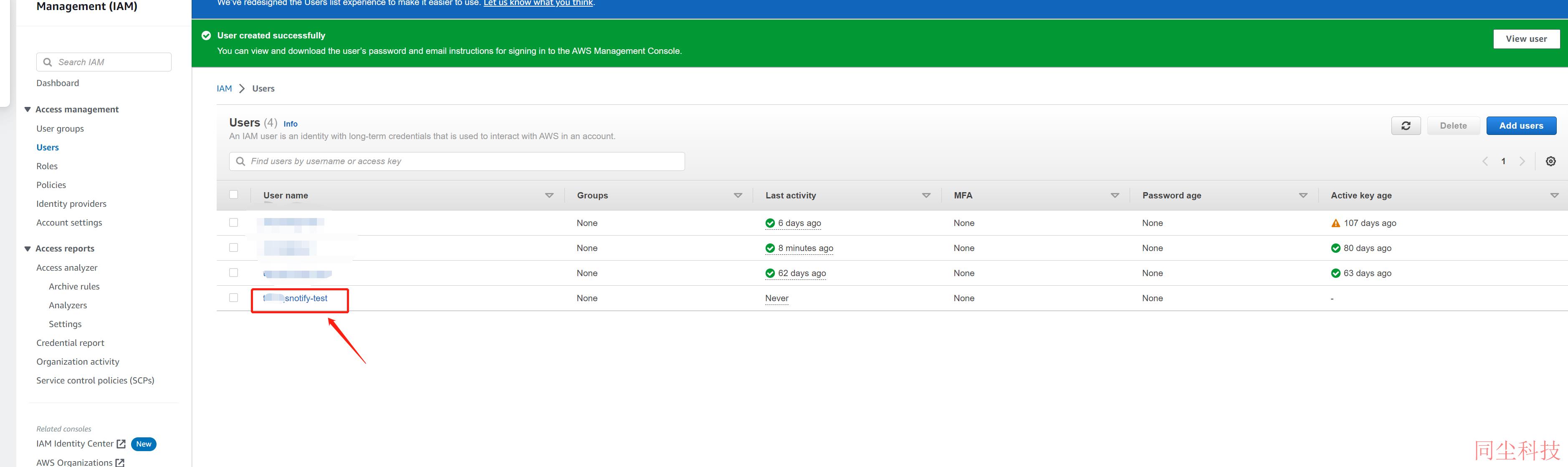Image resolution: width=1568 pixels, height=467 pixels.
Task: Open IAM Identity Center console link
Action: click(x=75, y=444)
